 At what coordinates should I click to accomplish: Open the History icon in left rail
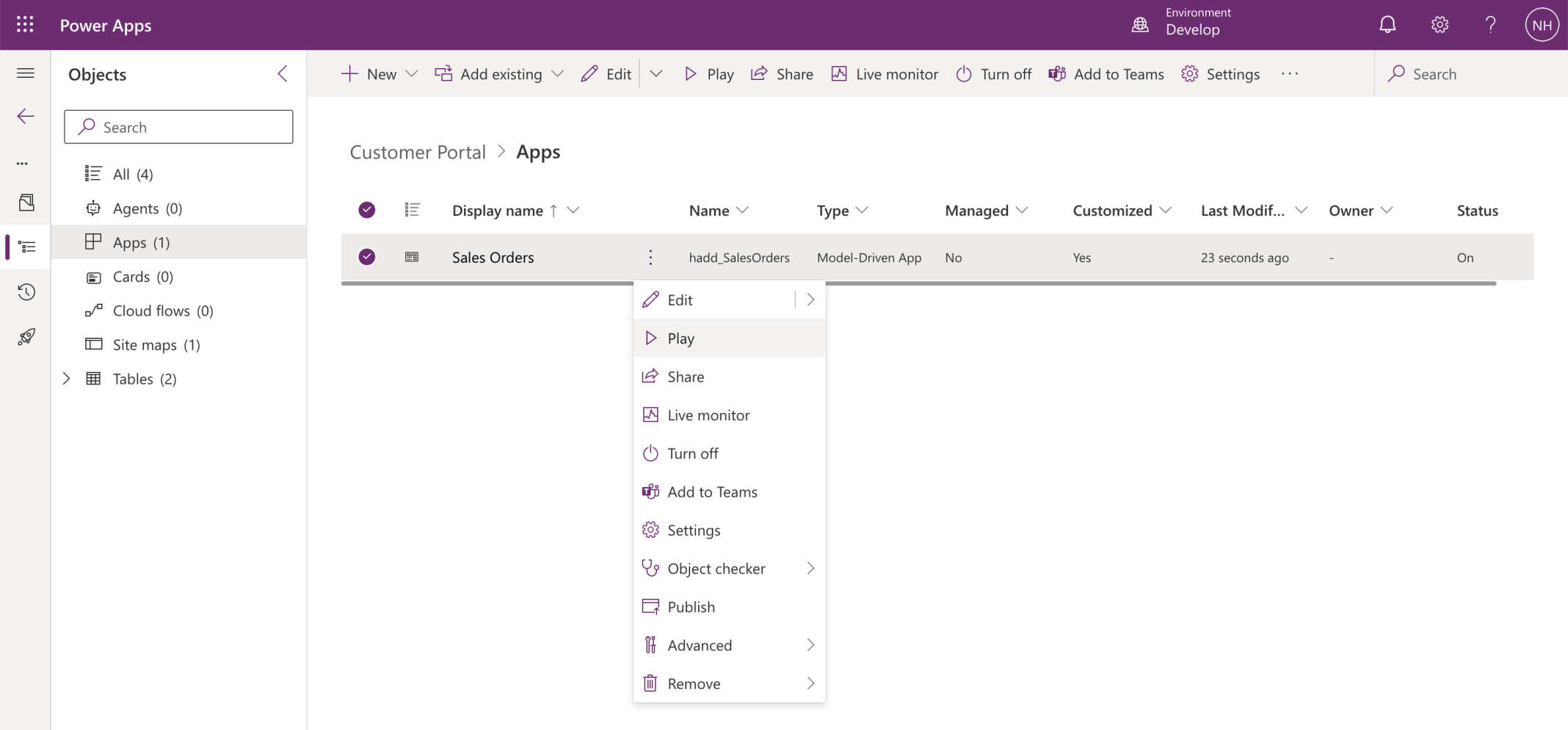[26, 292]
